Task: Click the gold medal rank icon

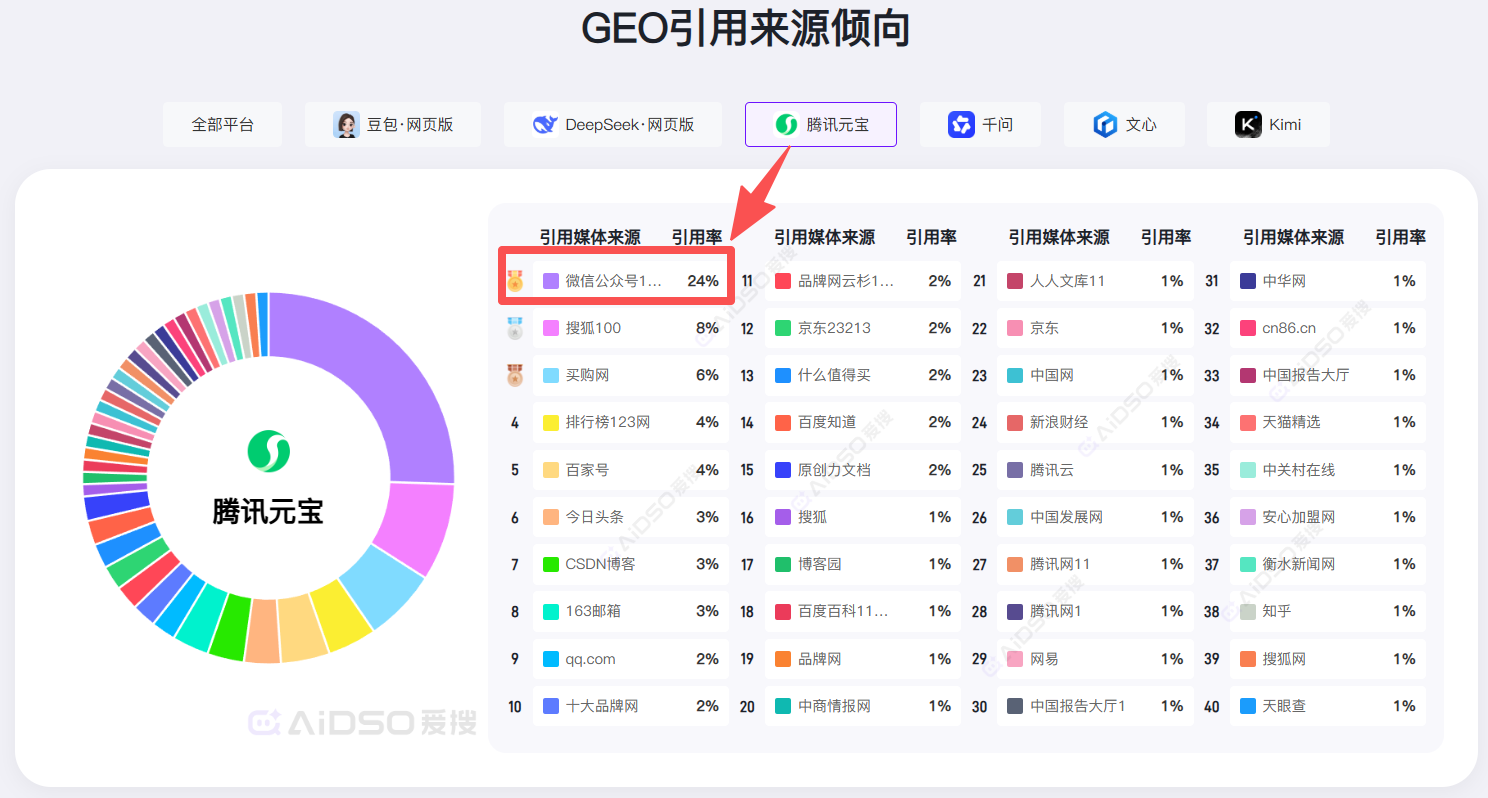Action: (x=515, y=281)
